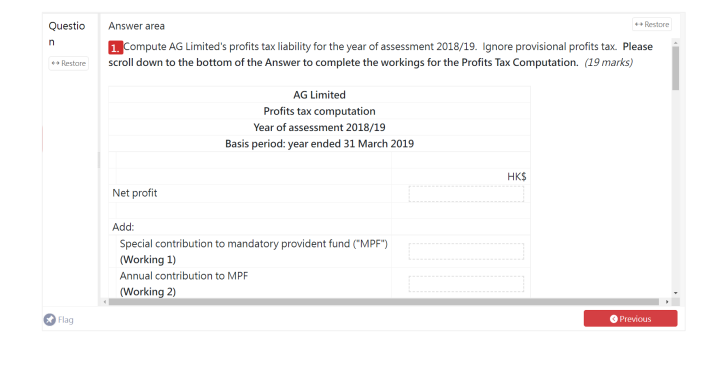Click the red question number 1 badge

pyautogui.click(x=115, y=48)
